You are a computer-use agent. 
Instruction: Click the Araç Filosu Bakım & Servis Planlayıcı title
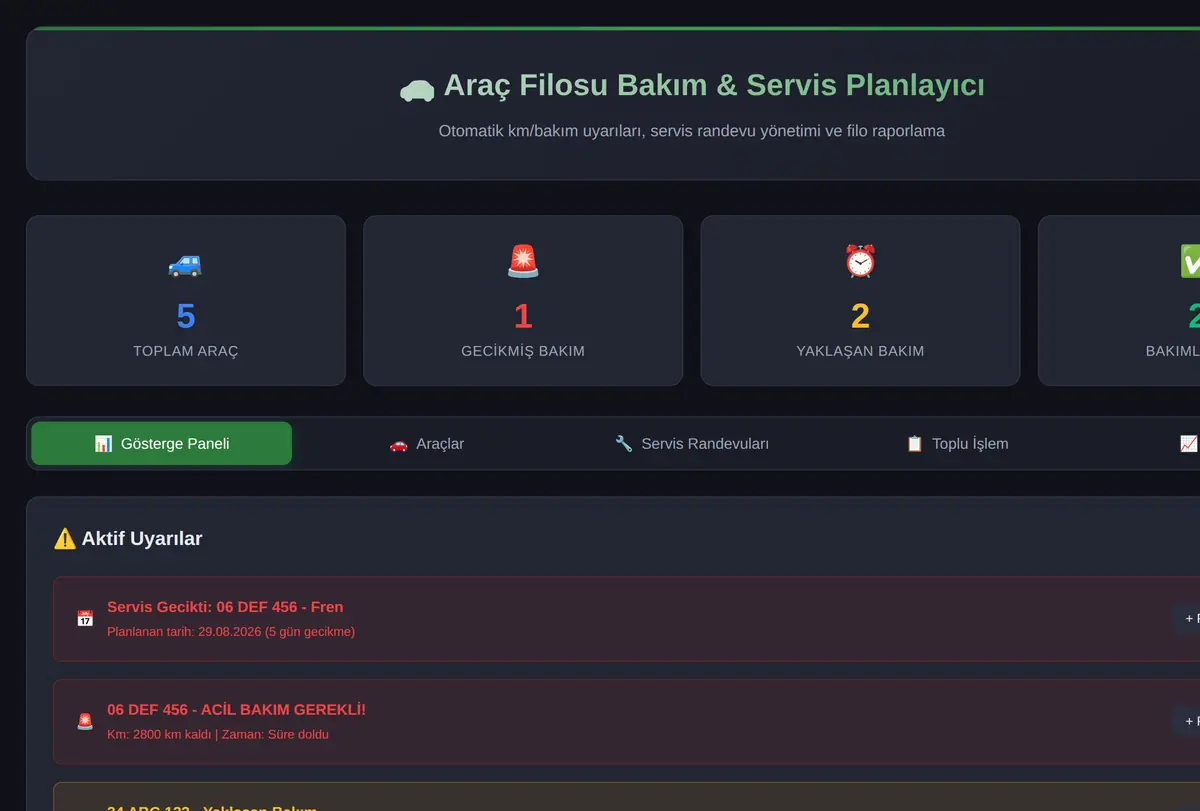coord(713,85)
